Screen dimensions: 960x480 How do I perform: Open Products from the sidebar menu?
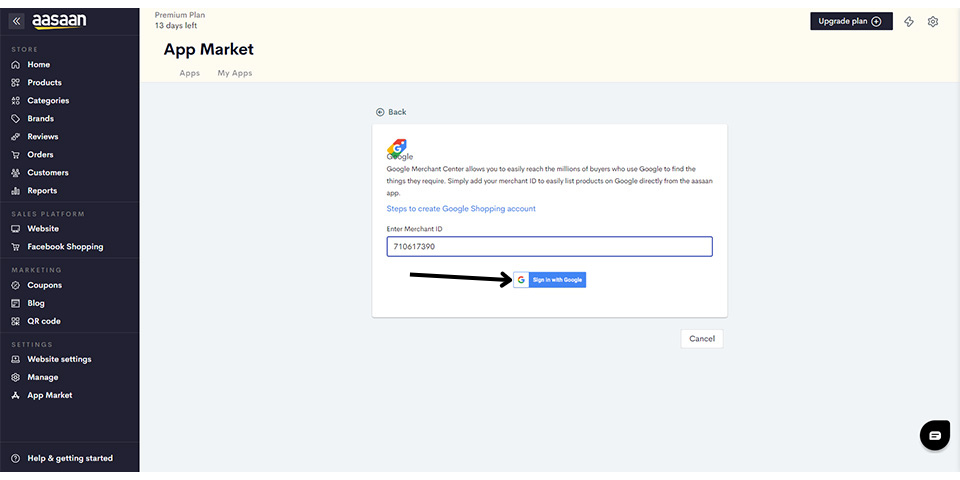pyautogui.click(x=44, y=83)
